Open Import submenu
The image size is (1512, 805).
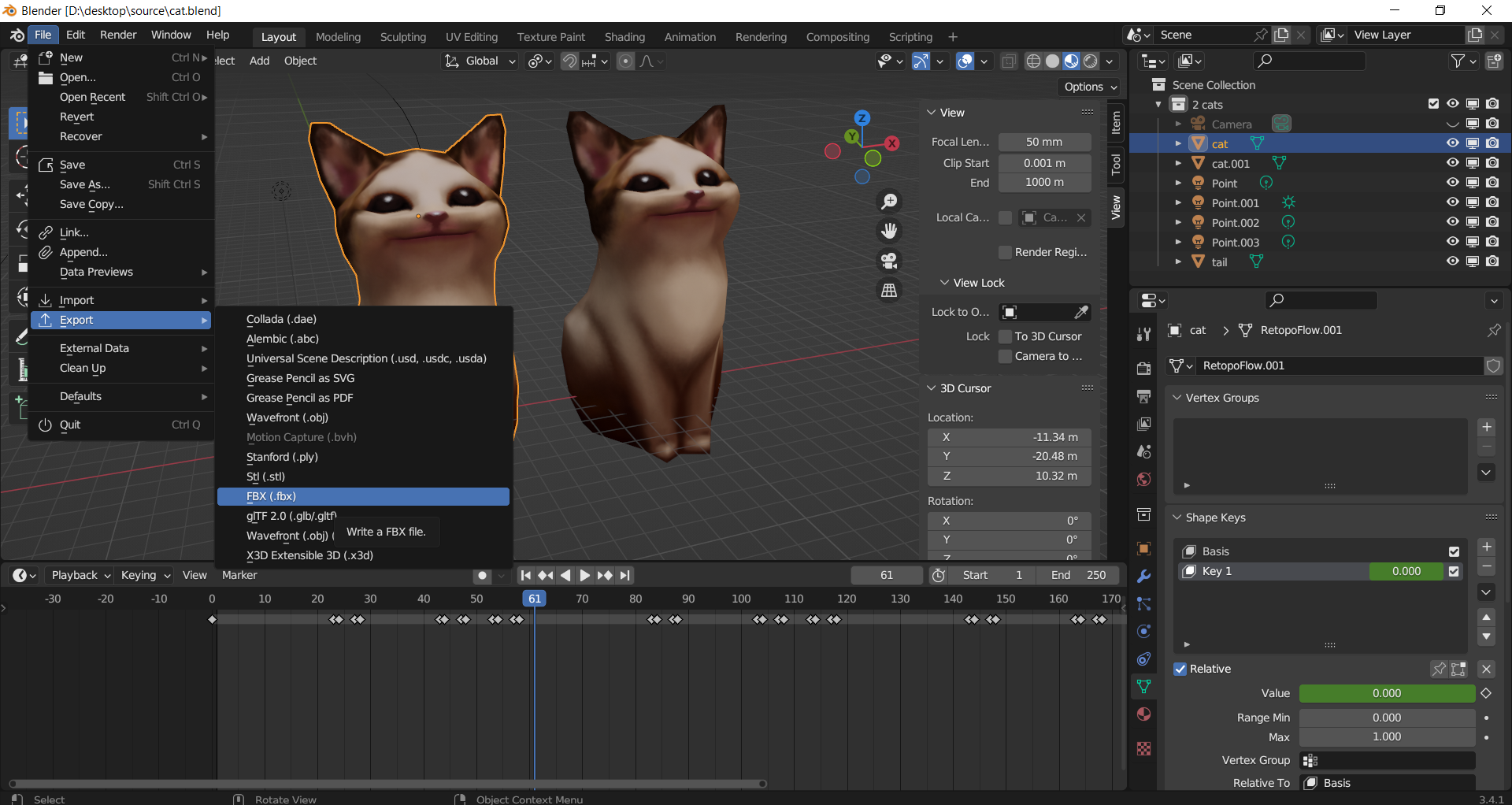pos(121,300)
